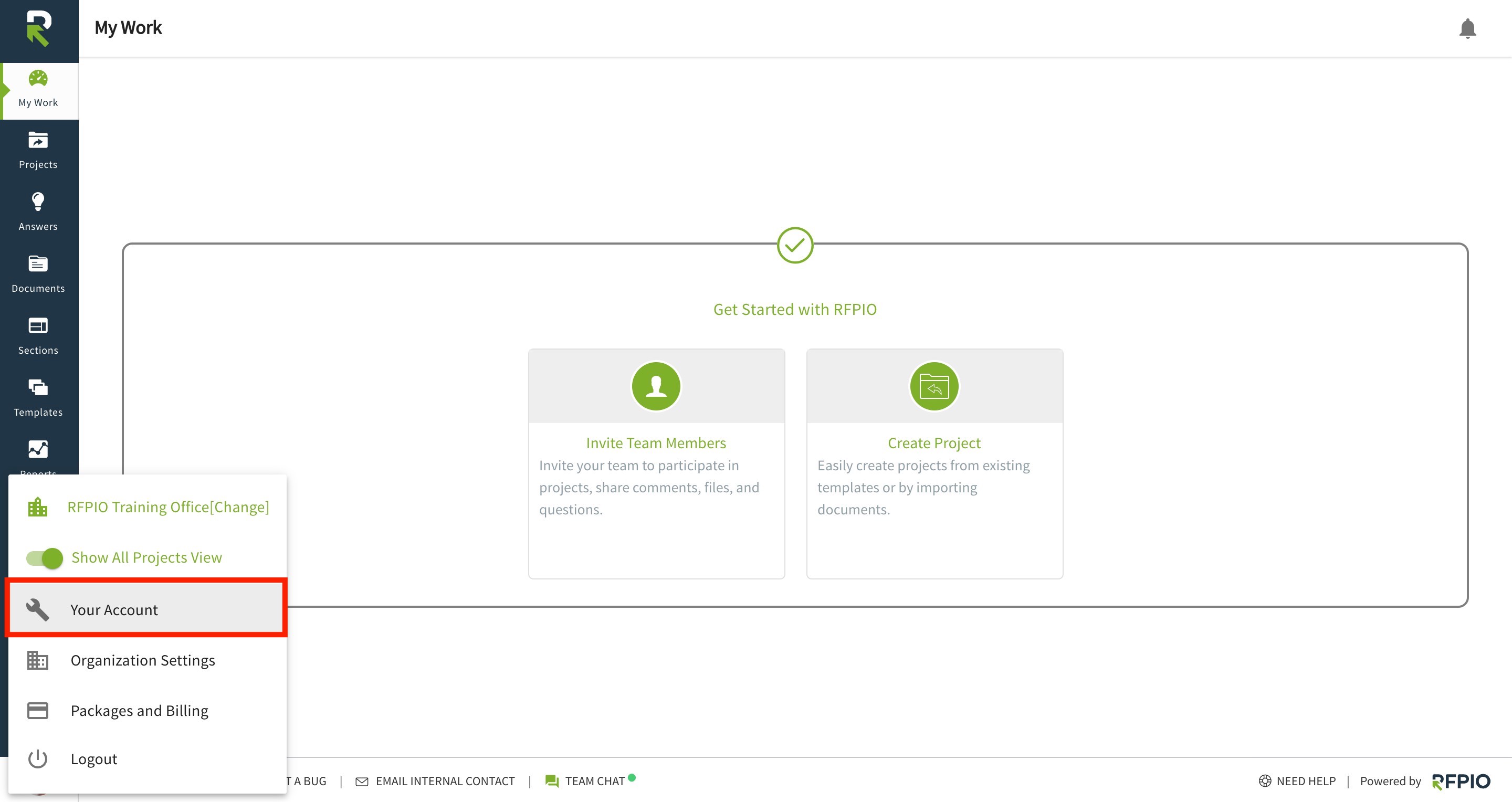Click the Invite Team Members person icon

656,386
